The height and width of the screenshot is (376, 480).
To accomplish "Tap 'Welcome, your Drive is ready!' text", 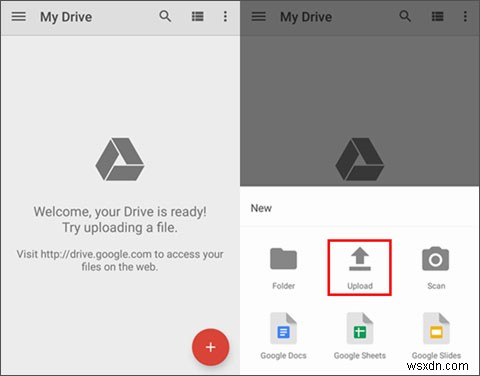I will coord(120,212).
